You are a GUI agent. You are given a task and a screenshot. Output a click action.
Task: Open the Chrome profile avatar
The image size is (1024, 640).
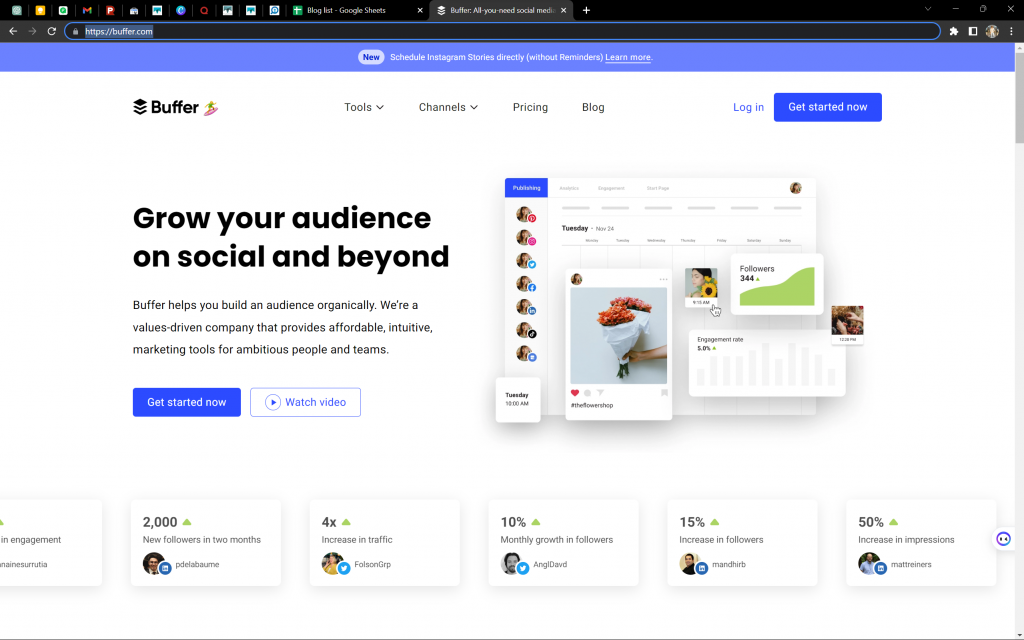coord(992,31)
